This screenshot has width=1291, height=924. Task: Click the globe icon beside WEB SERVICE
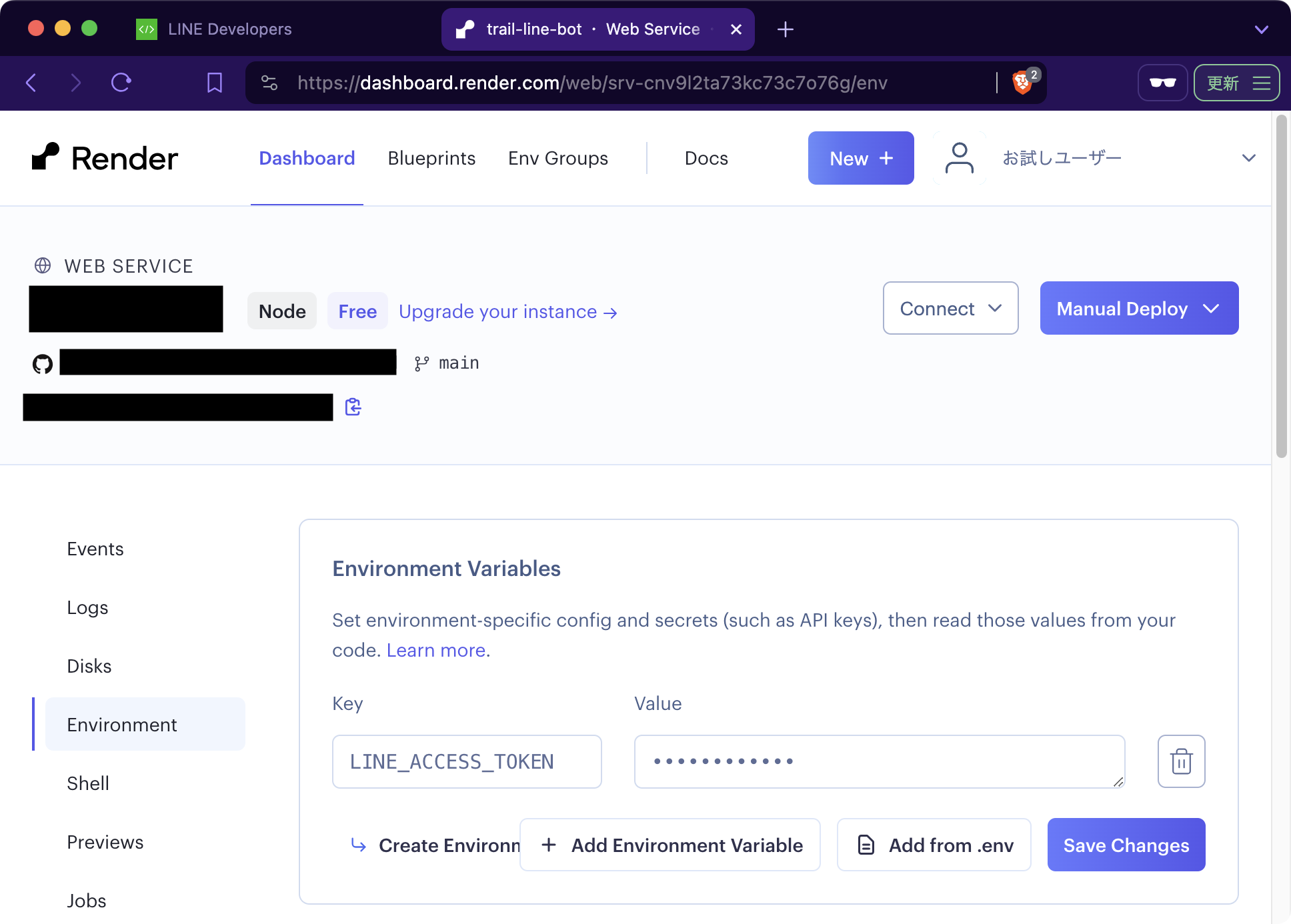(43, 266)
